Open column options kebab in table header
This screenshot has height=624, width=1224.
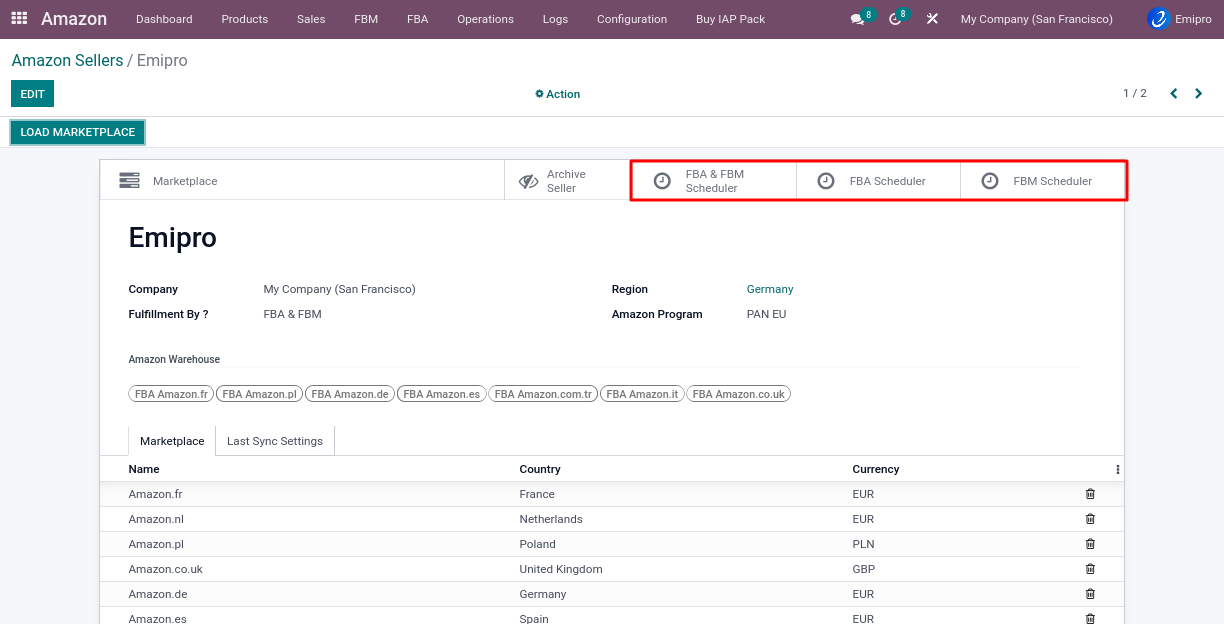point(1117,469)
